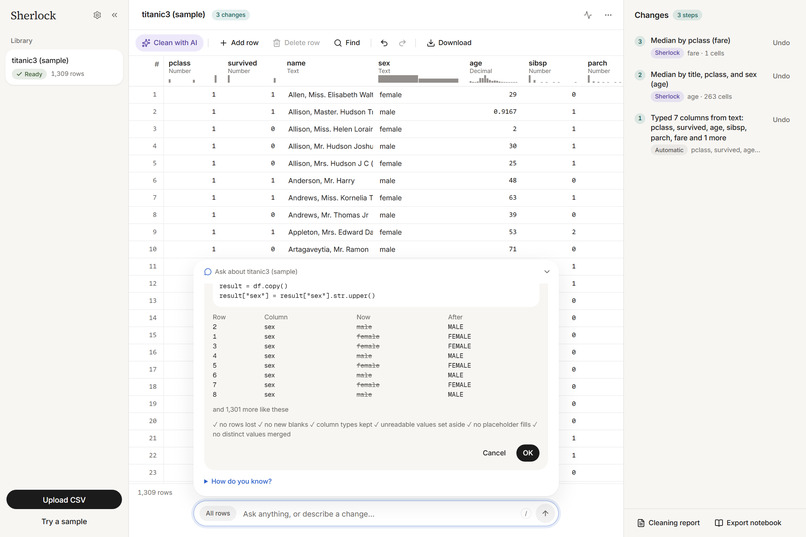Click the undo arrow icon
Viewport: 806px width, 537px height.
[384, 43]
